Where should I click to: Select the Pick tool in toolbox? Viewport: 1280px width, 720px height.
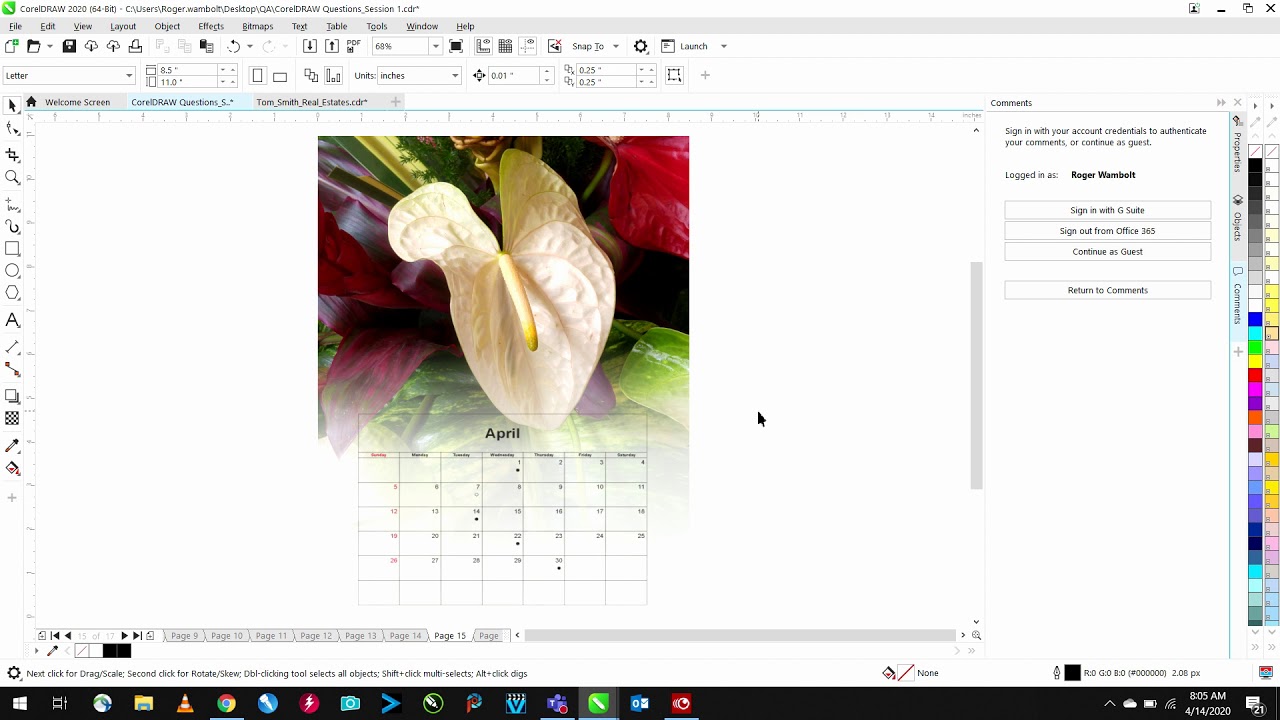[12, 105]
